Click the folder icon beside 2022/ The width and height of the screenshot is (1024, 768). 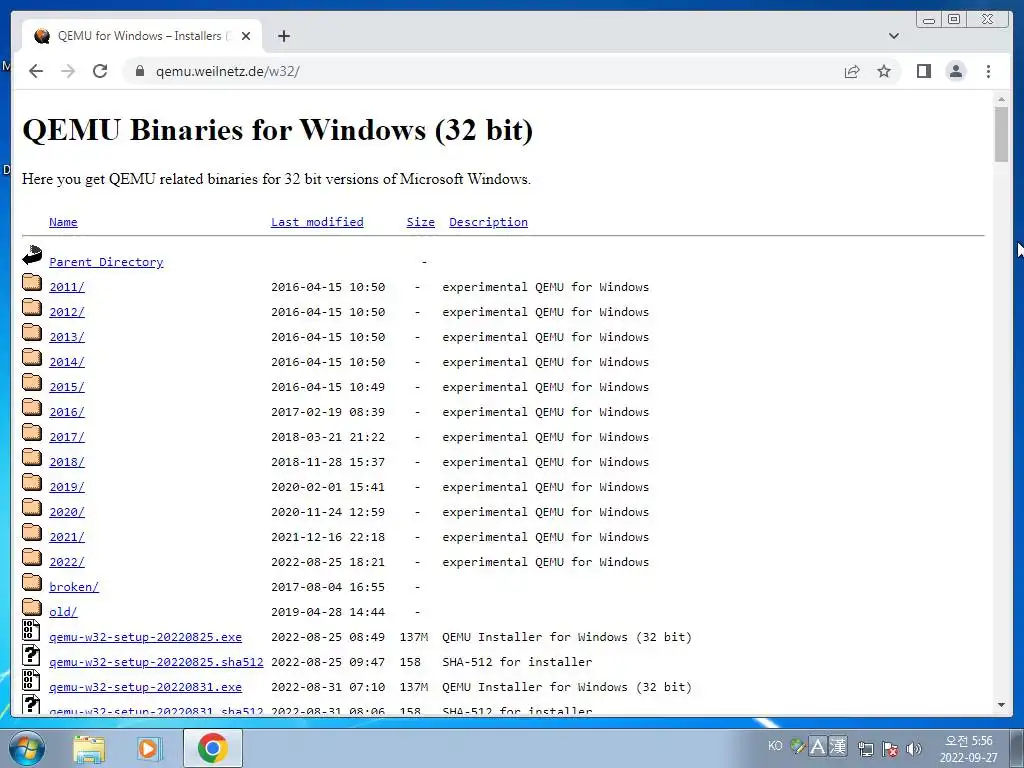point(32,557)
